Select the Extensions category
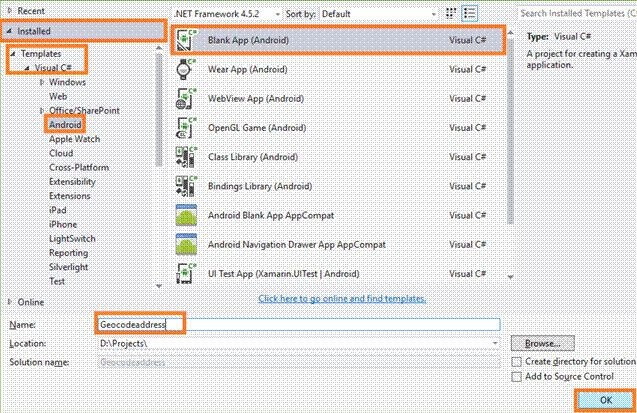 (x=69, y=196)
